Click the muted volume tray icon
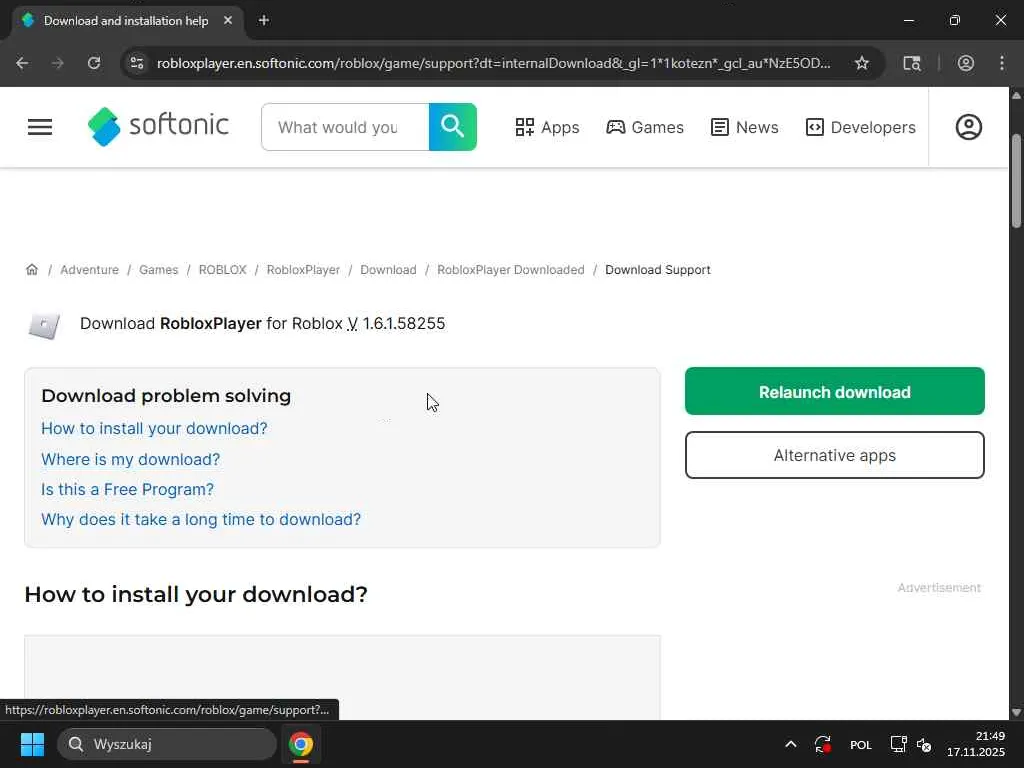Screen dimensions: 1024x768 pos(924,744)
